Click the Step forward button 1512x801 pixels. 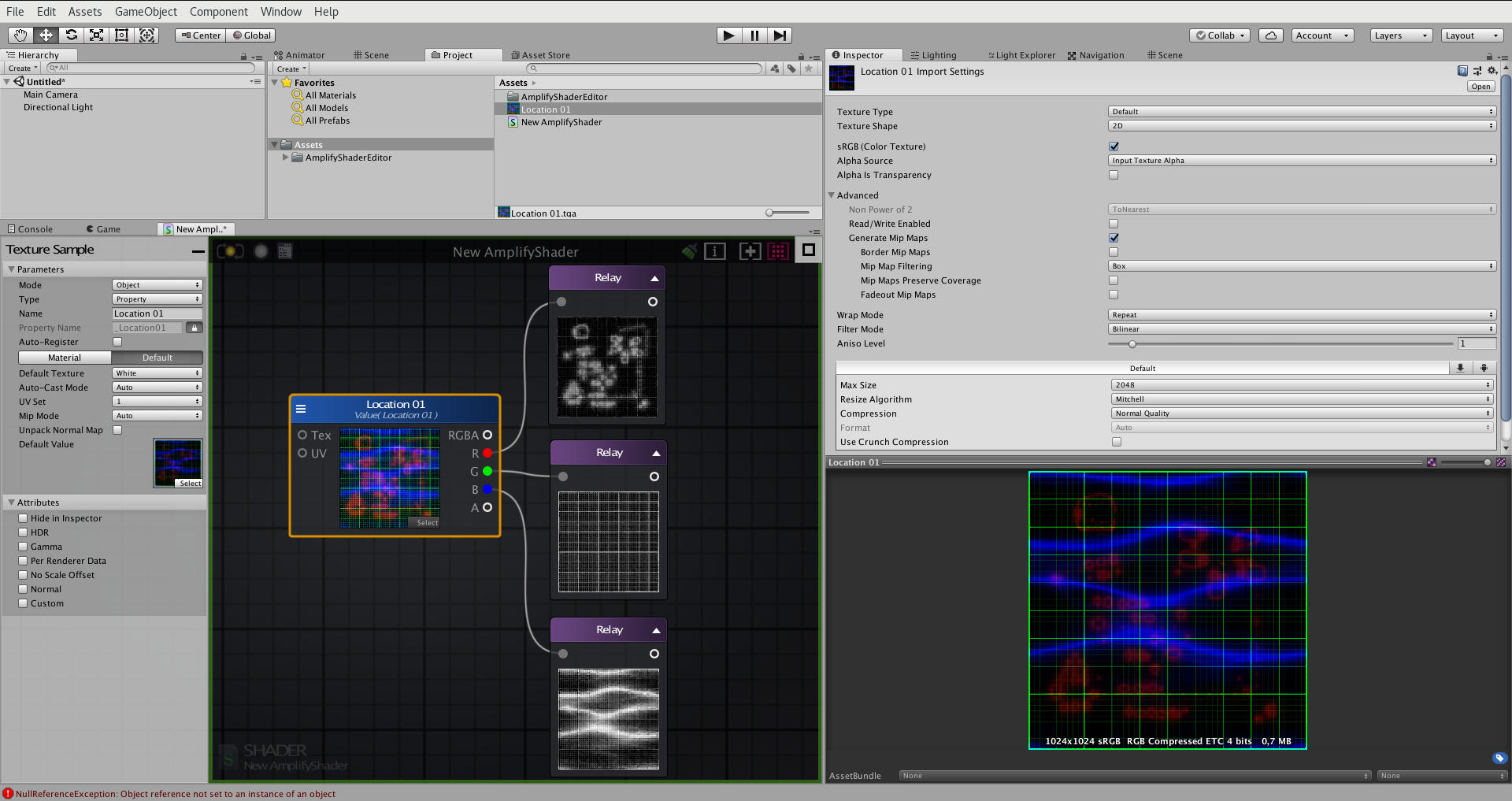[780, 35]
